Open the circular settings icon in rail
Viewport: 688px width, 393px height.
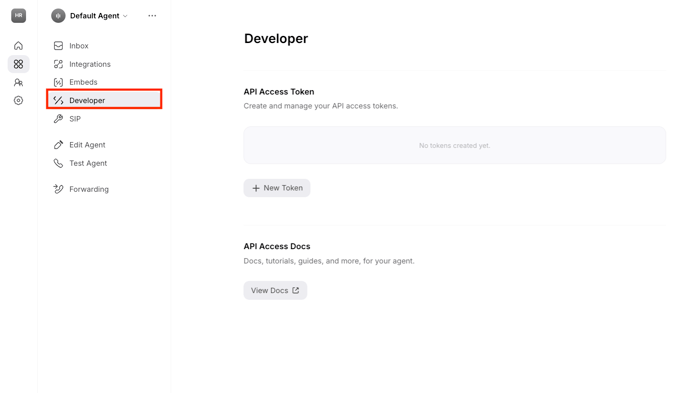18,100
